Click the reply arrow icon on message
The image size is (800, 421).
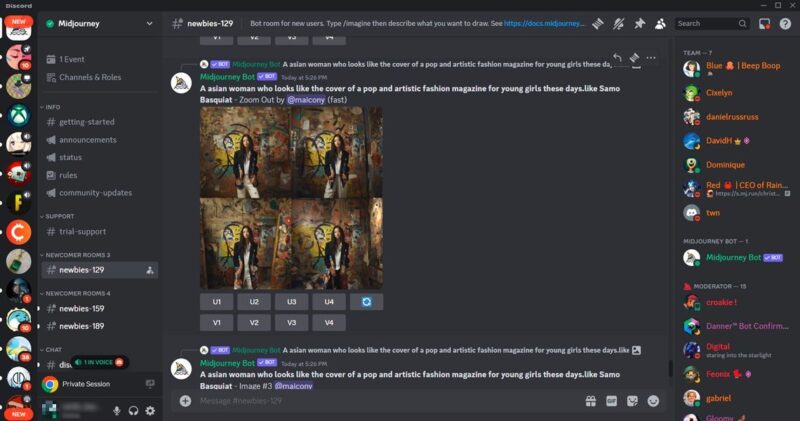click(617, 58)
